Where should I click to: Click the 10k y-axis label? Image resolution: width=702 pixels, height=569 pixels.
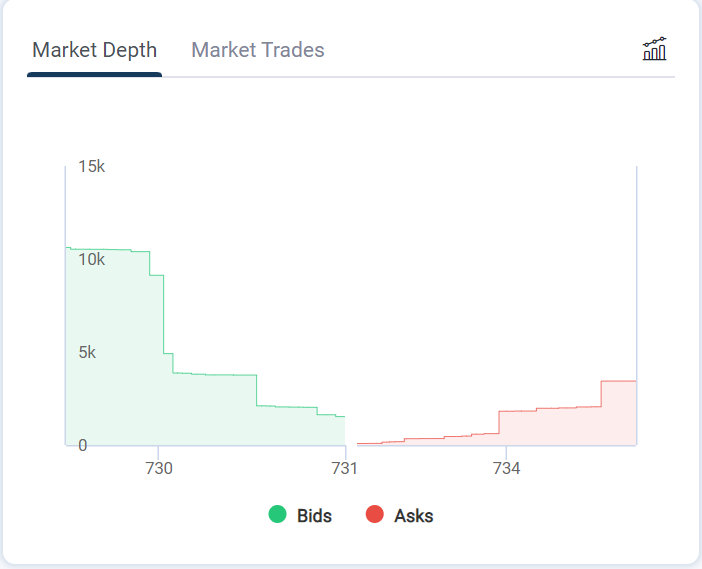[x=92, y=259]
